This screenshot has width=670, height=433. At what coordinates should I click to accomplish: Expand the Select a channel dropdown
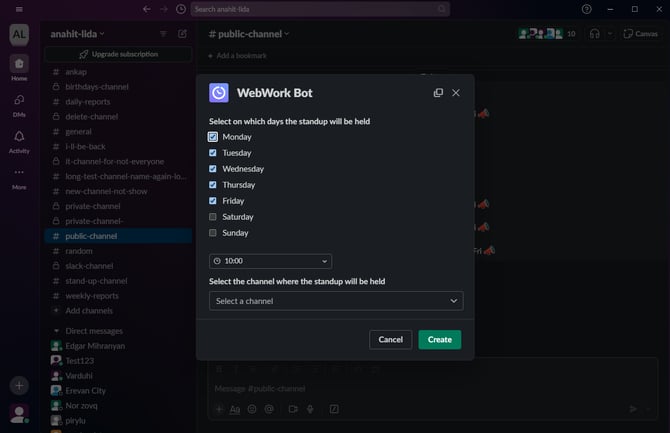click(336, 300)
